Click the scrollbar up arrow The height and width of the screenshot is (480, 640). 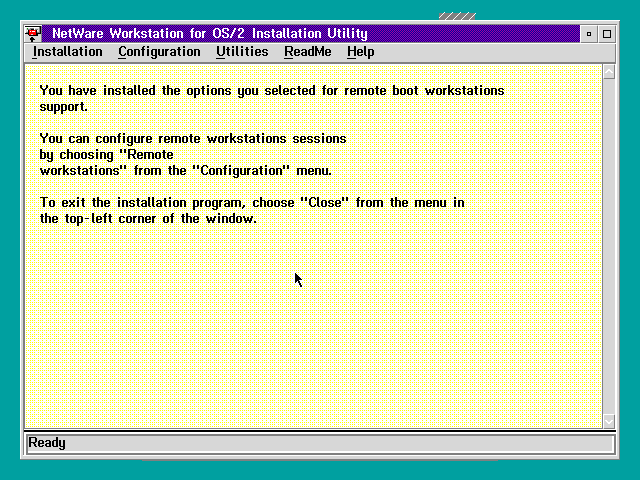tap(609, 72)
